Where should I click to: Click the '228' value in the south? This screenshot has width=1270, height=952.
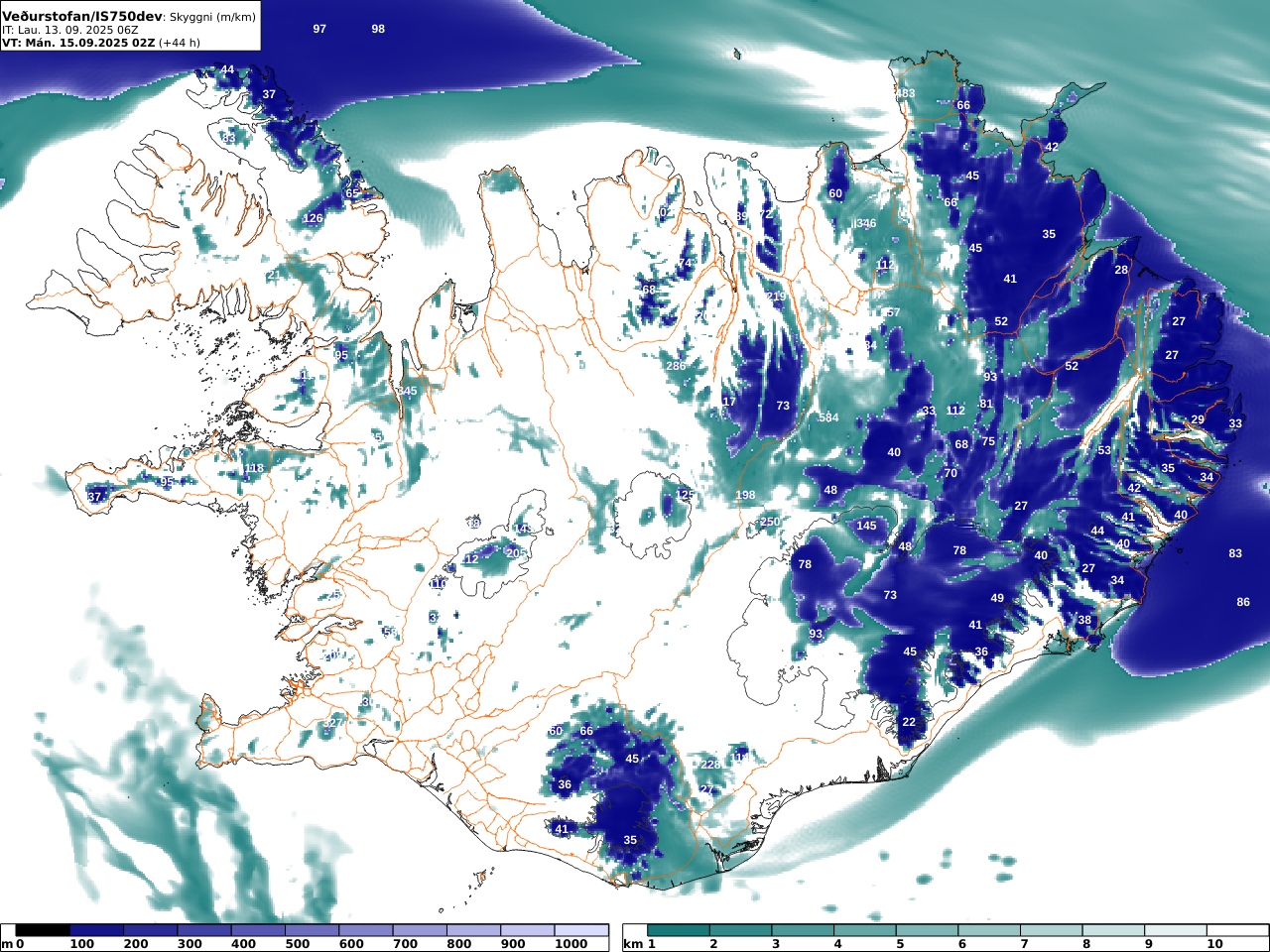(x=710, y=765)
